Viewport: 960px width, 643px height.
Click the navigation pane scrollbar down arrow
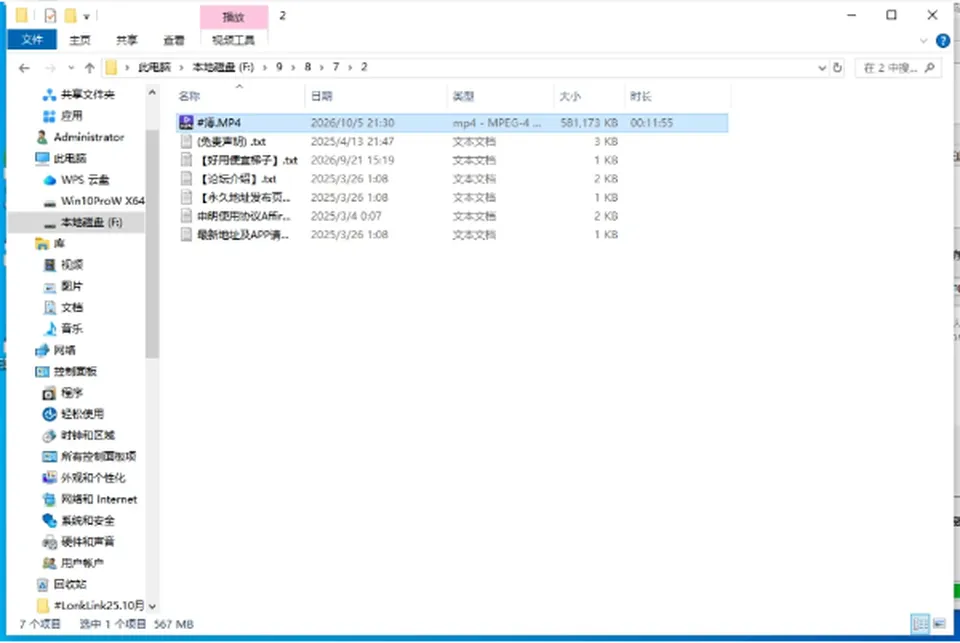click(152, 606)
